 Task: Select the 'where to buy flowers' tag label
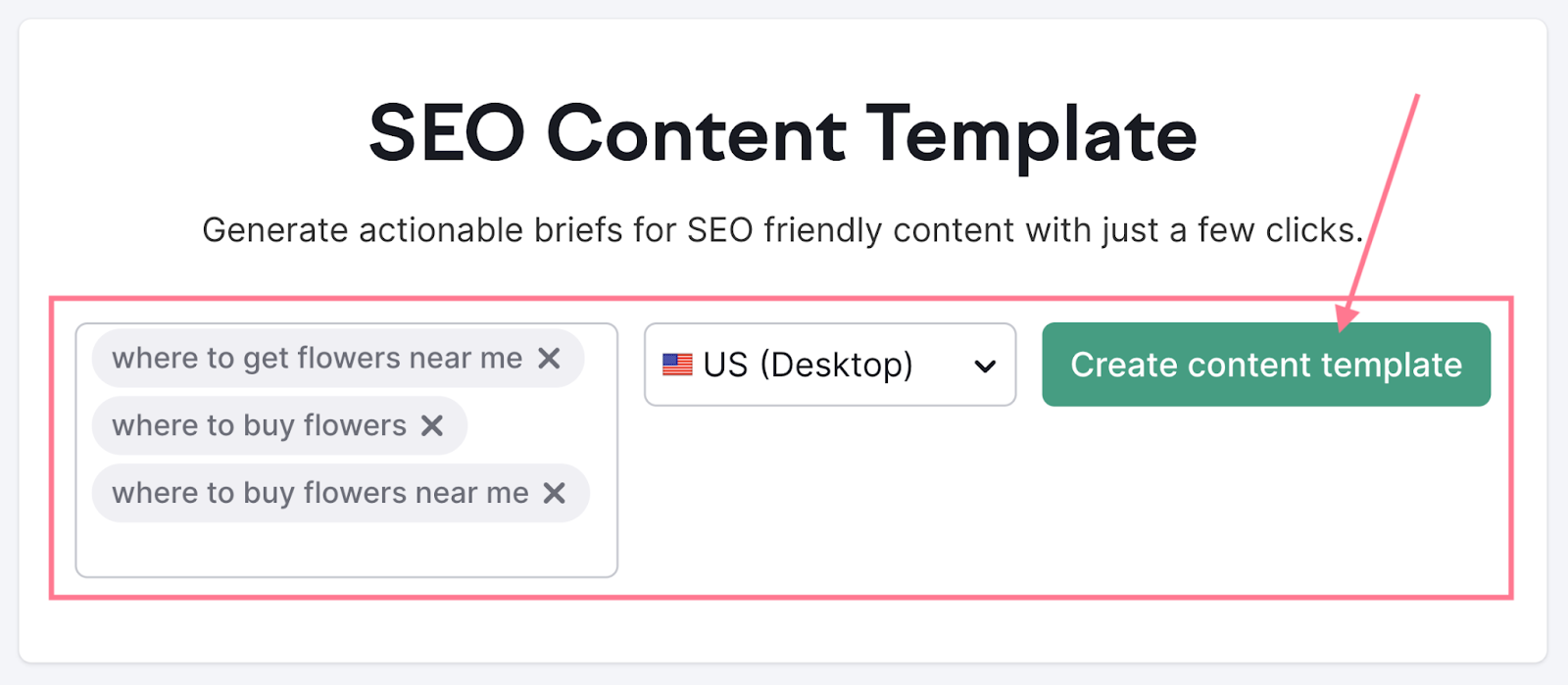pyautogui.click(x=259, y=425)
